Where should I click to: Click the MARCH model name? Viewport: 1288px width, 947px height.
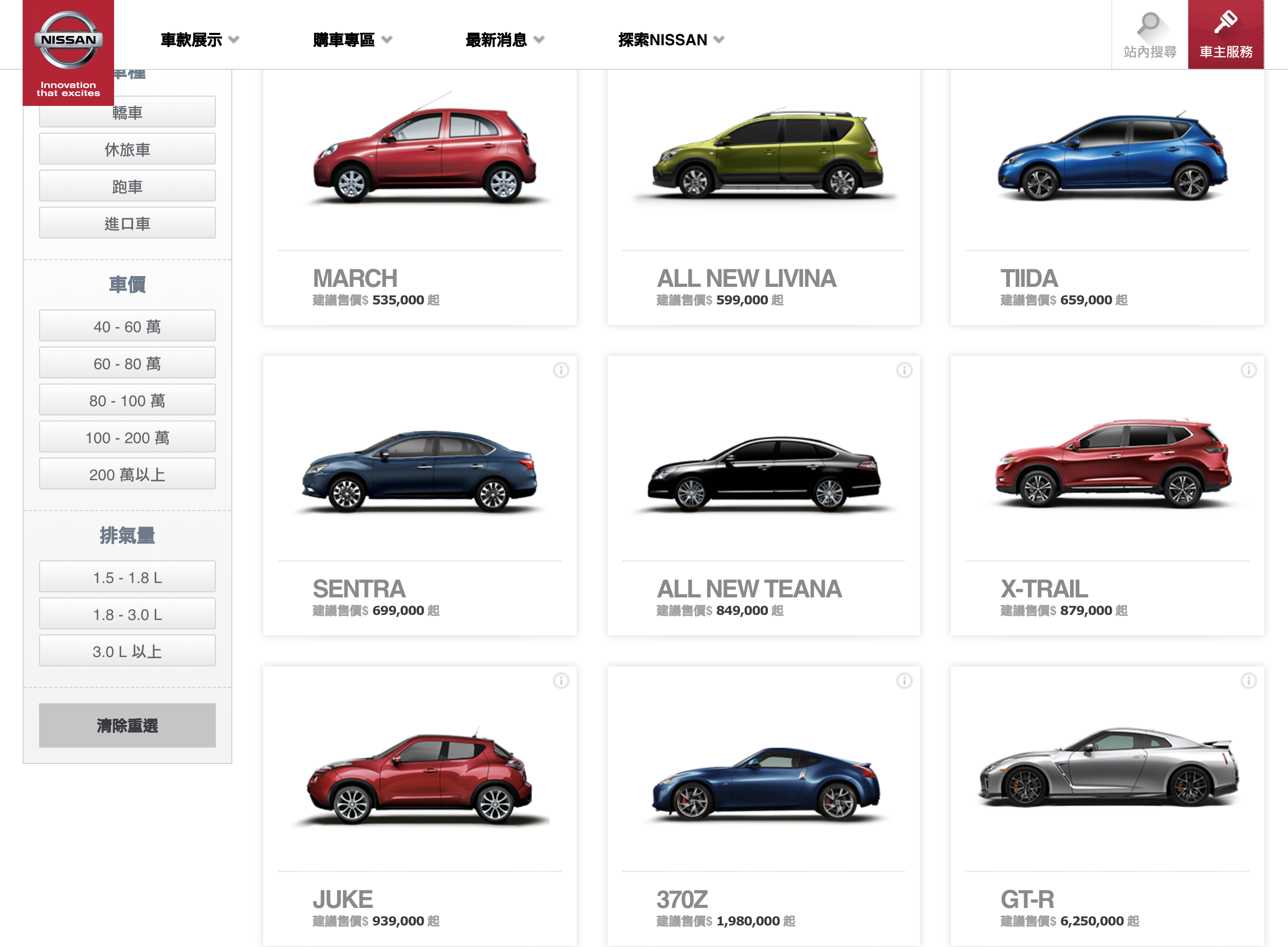[x=355, y=279]
